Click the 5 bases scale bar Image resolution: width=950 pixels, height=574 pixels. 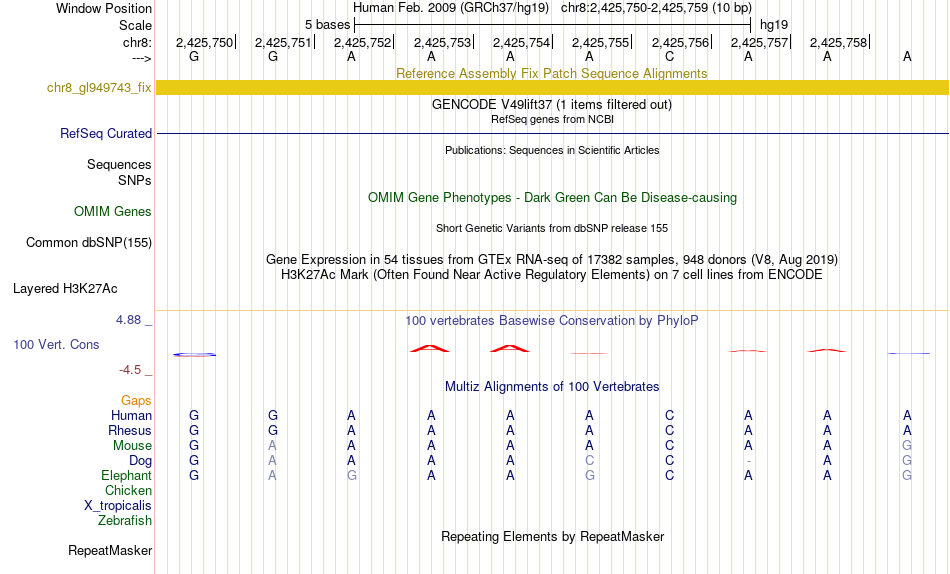553,25
